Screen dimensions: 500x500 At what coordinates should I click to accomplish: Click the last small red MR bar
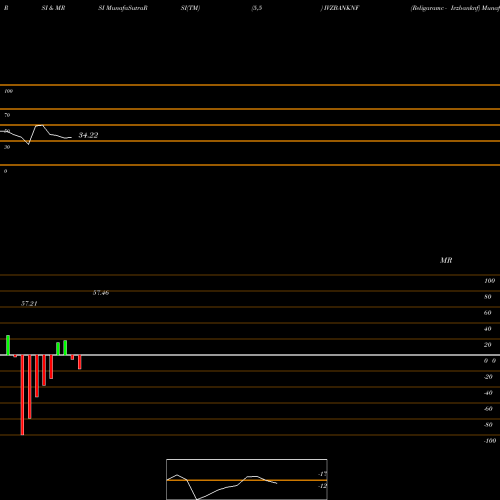point(80,362)
